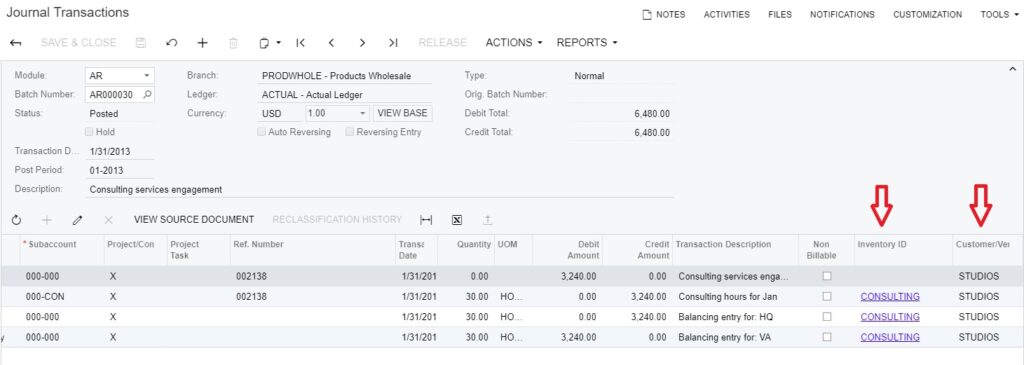Click the pencil edit row icon

click(x=77, y=220)
